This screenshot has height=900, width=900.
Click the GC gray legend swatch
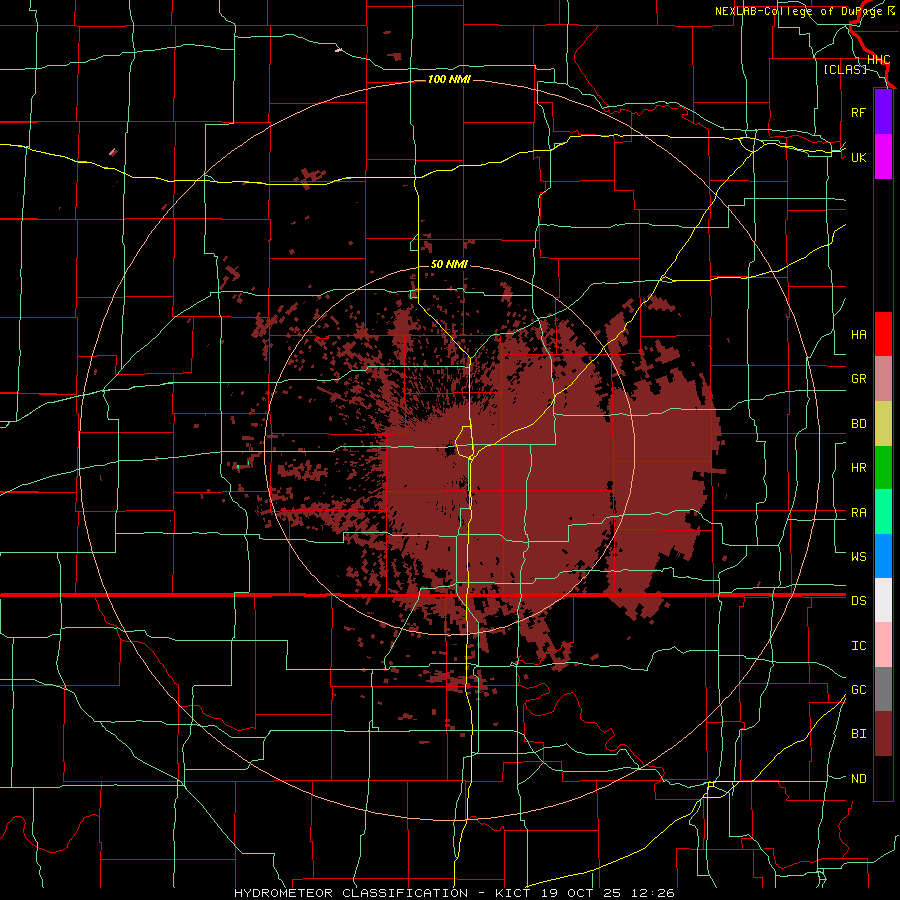[x=883, y=689]
